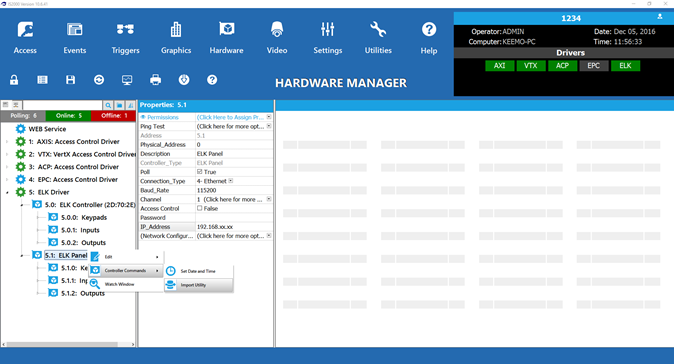Click the list view toolbar icon
Viewport: 674px width, 364px height.
click(x=42, y=80)
